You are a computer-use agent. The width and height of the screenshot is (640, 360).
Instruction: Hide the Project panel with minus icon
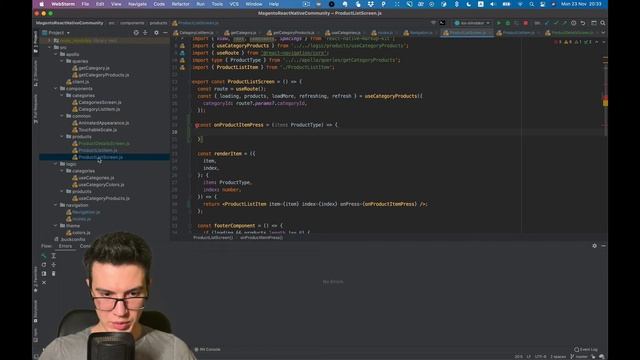(165, 33)
